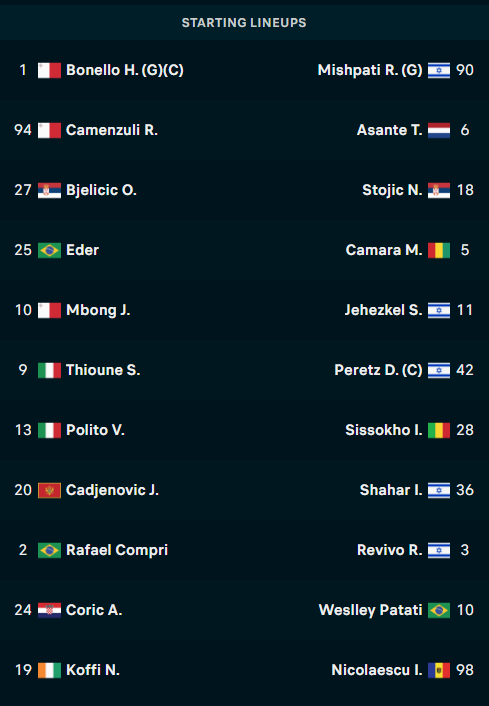Screen dimensions: 489x706
Task: Select Weslley Patati from the lineup
Action: [371, 610]
